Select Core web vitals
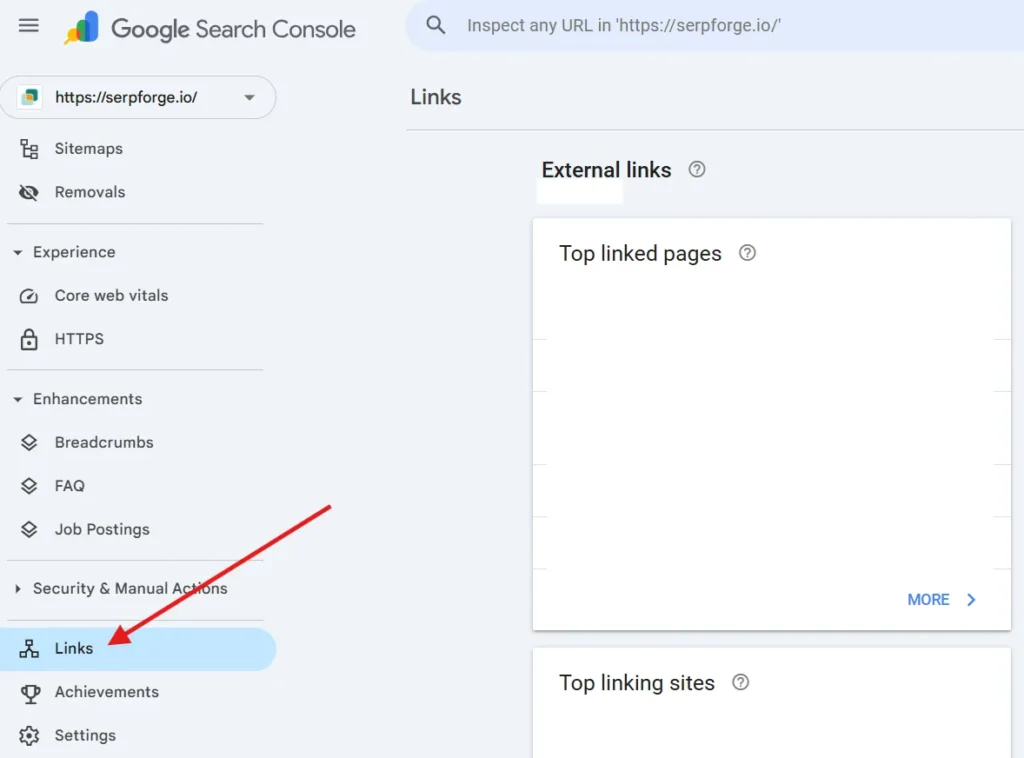The width and height of the screenshot is (1024, 758). tap(110, 295)
